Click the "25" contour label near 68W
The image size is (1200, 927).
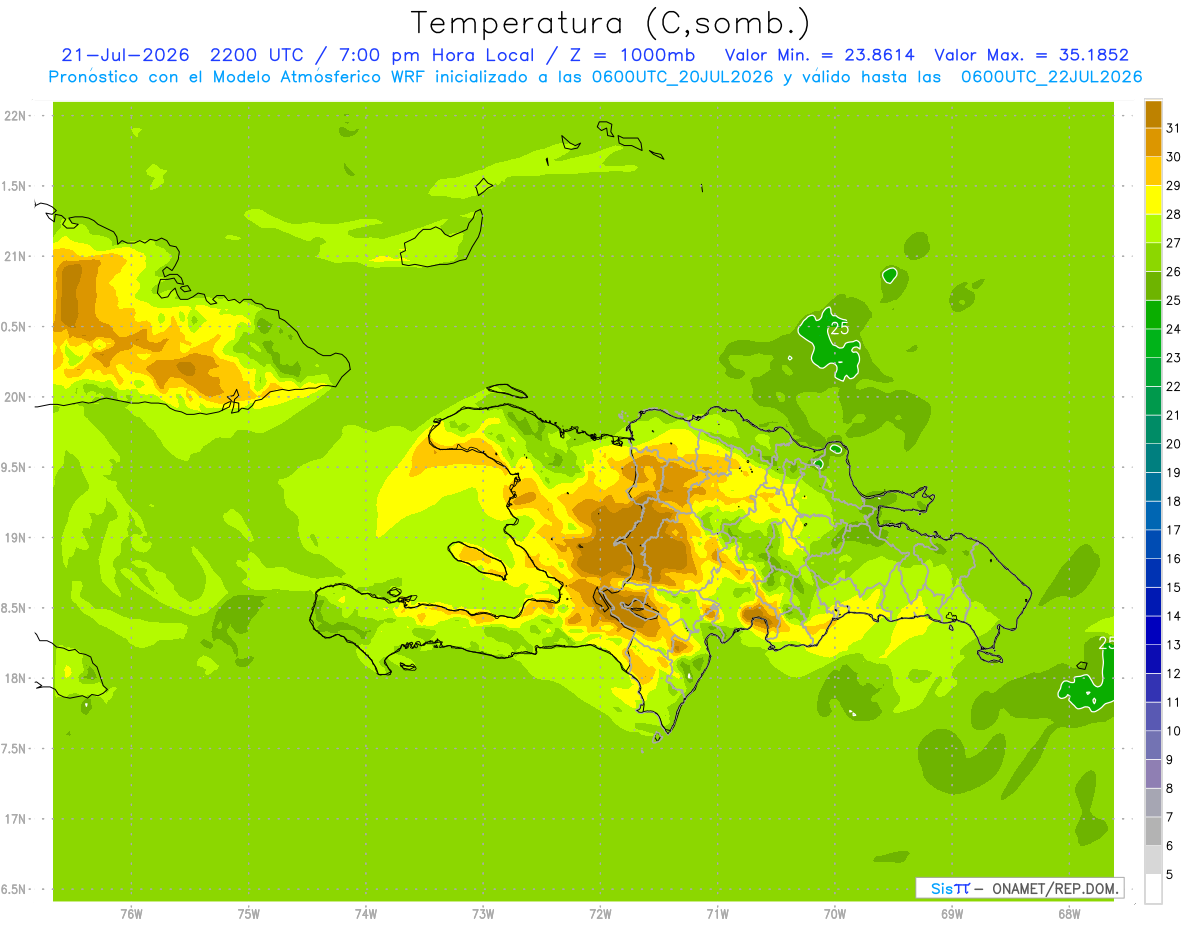pyautogui.click(x=1107, y=643)
